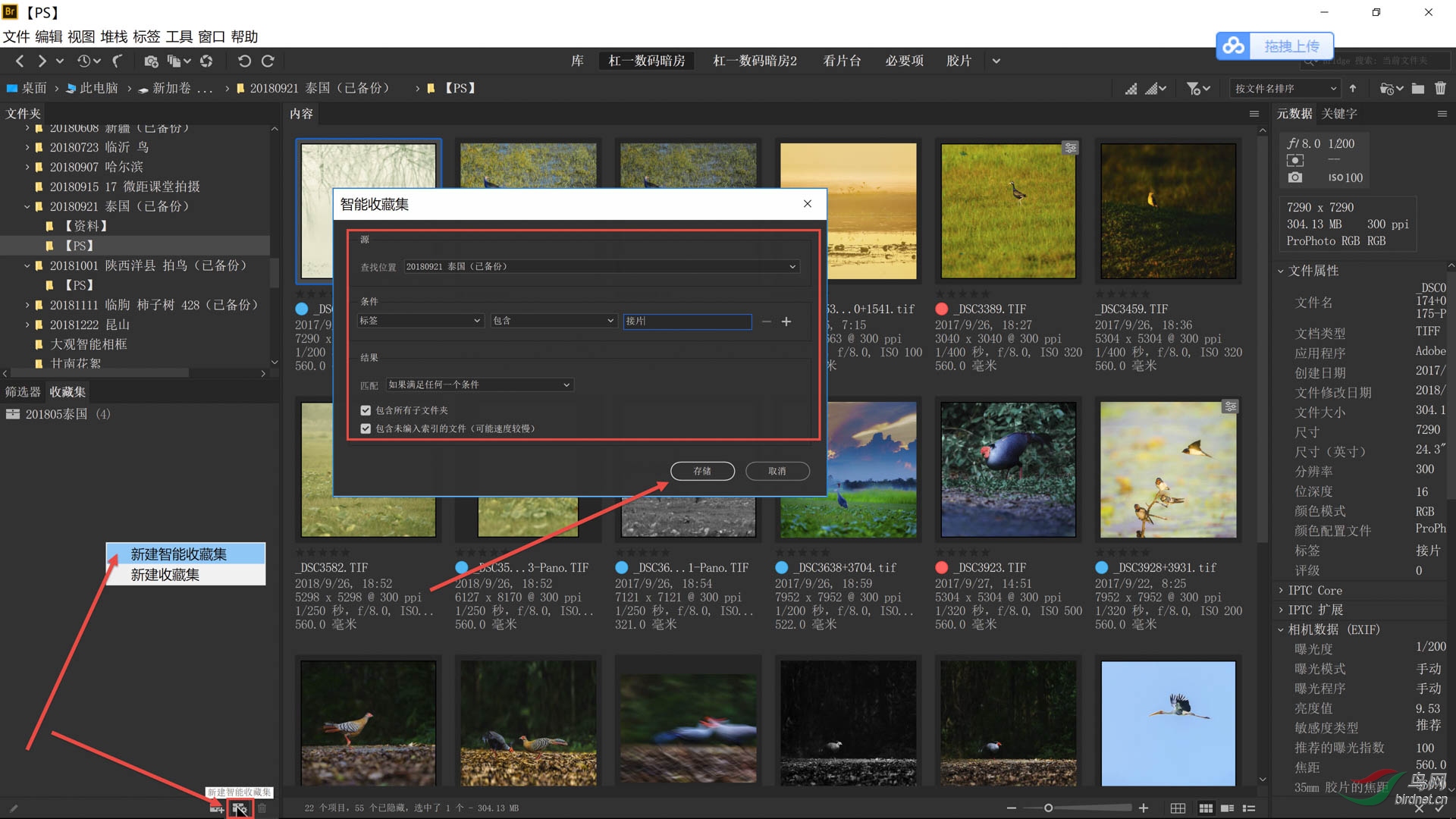The width and height of the screenshot is (1456, 819).
Task: Click the add condition plus icon in dialog
Action: pos(786,322)
